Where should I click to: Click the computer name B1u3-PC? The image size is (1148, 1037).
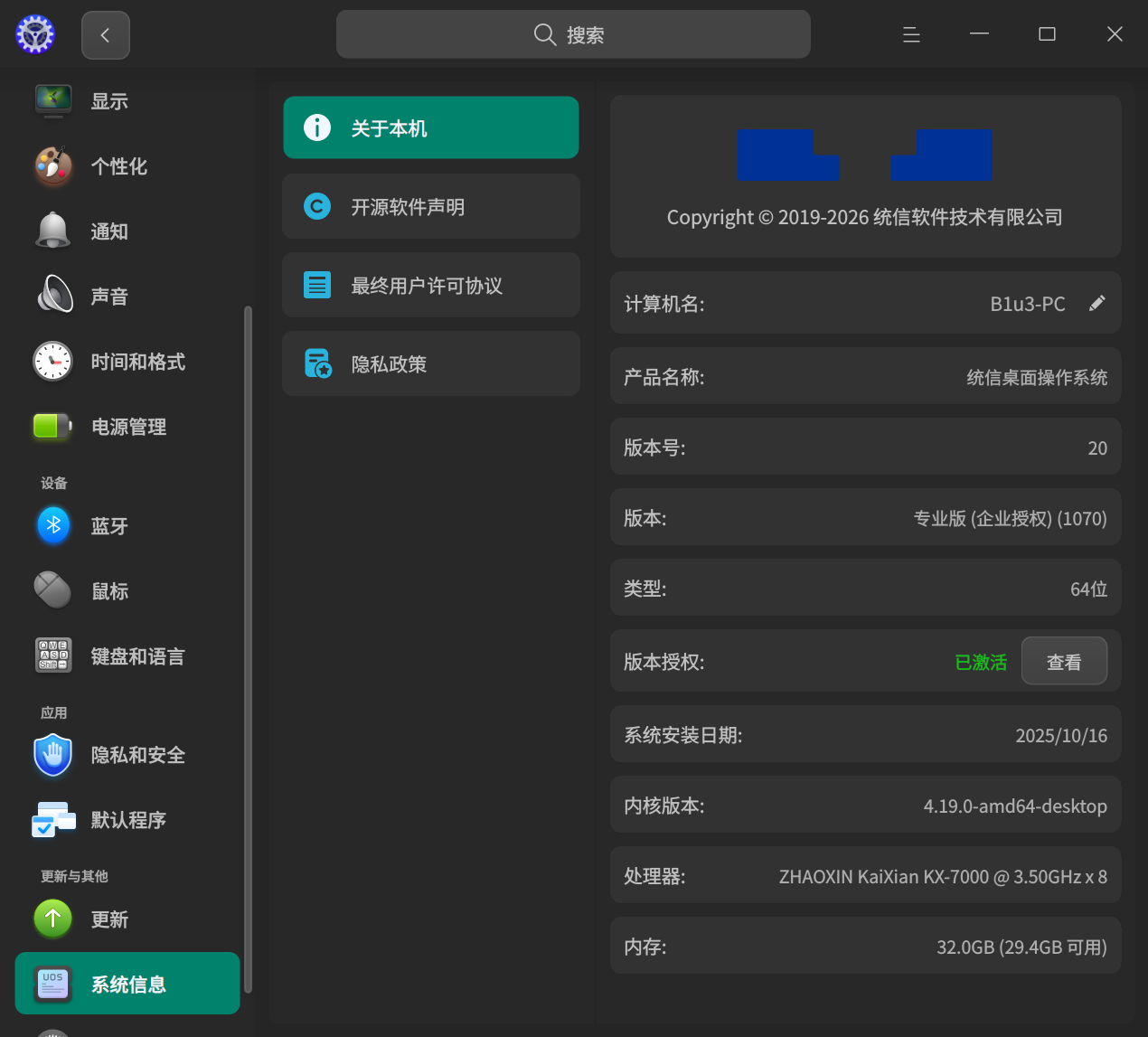coord(1028,304)
